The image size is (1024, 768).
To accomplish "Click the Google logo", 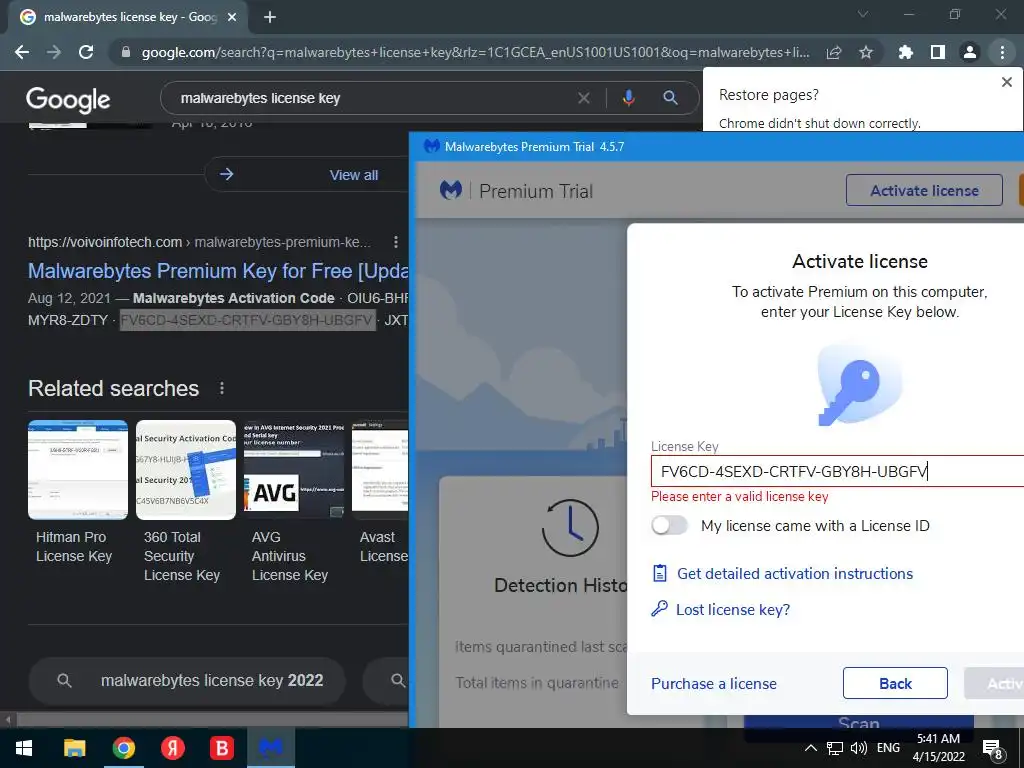I will click(68, 99).
